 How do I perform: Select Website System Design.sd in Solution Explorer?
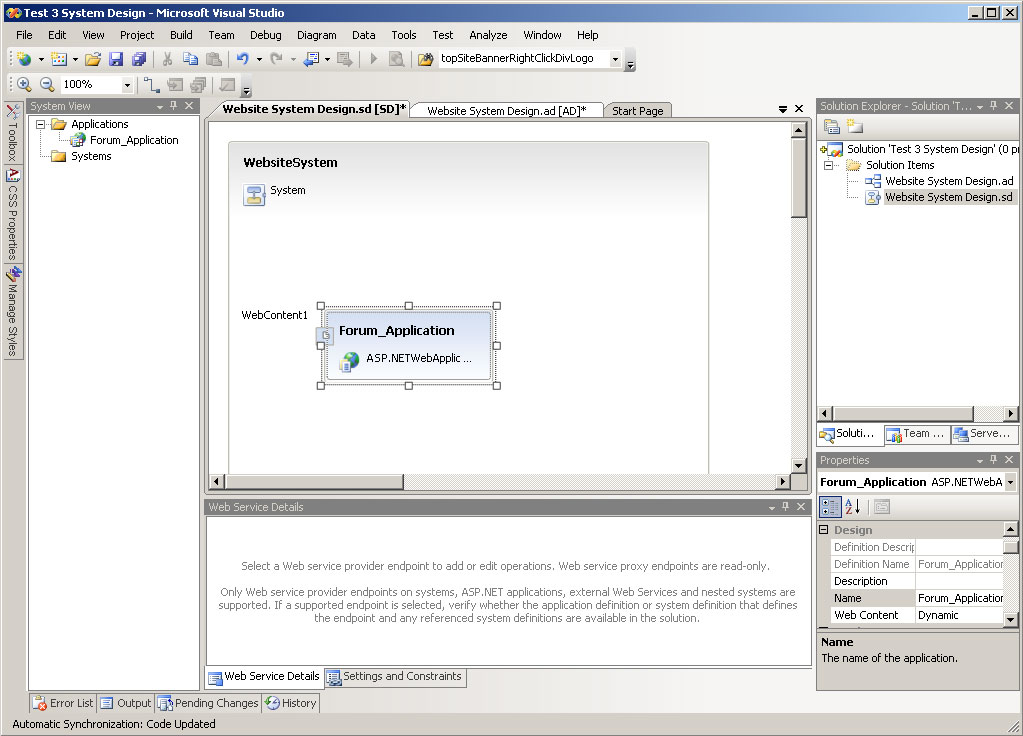tap(949, 198)
